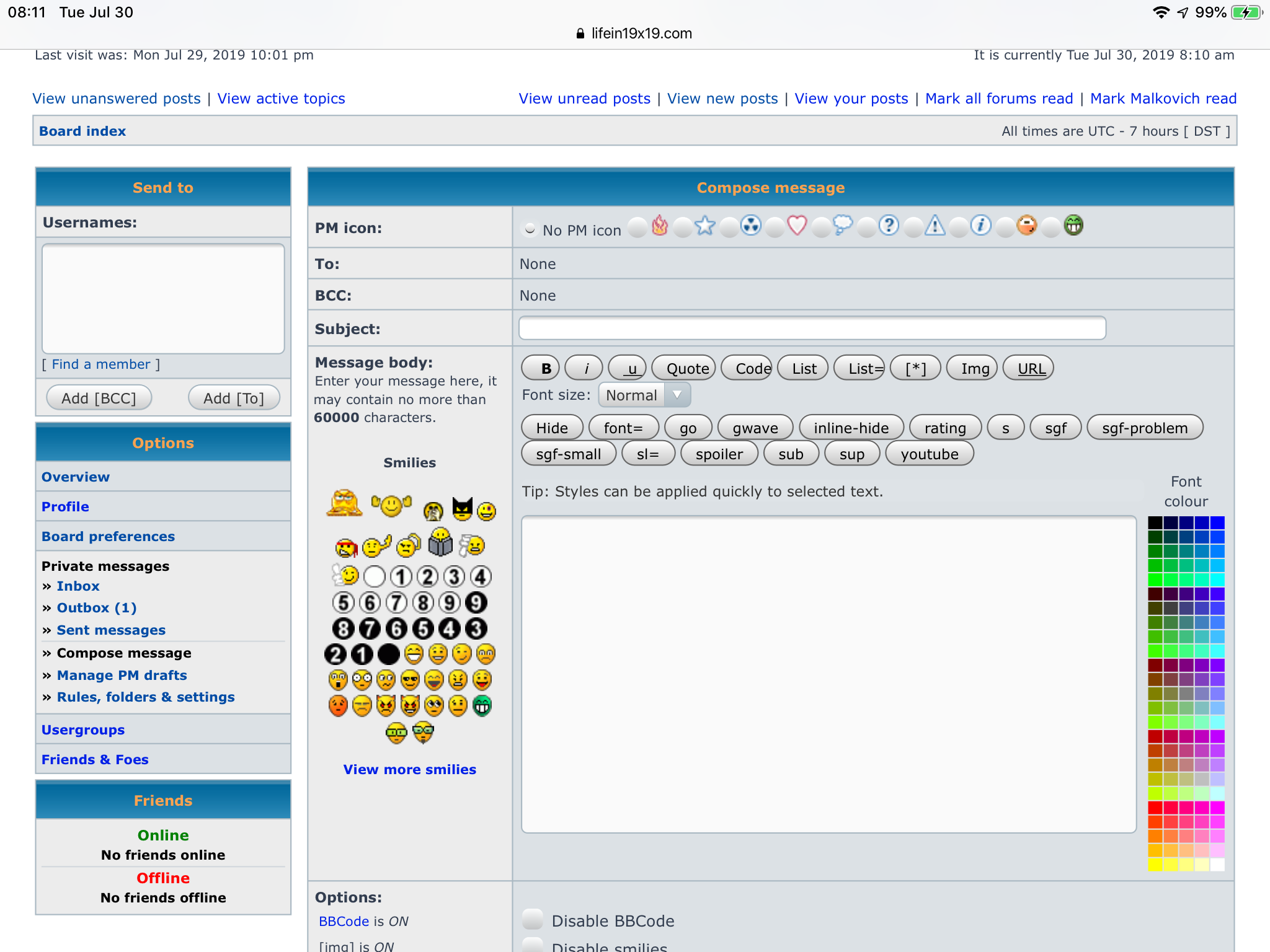
Task: Click the Add [To] button
Action: click(x=233, y=399)
